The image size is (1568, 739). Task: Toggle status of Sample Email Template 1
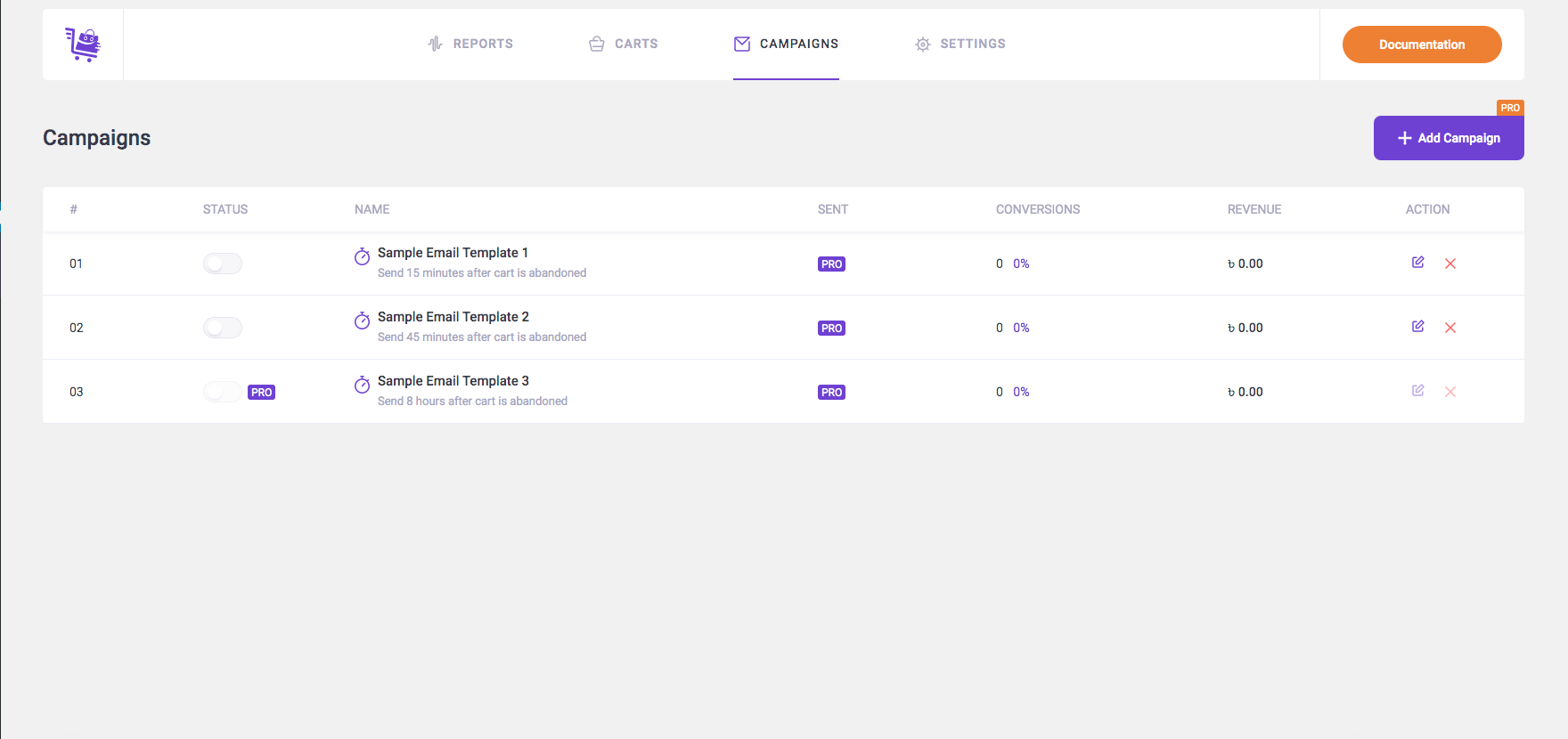tap(223, 264)
